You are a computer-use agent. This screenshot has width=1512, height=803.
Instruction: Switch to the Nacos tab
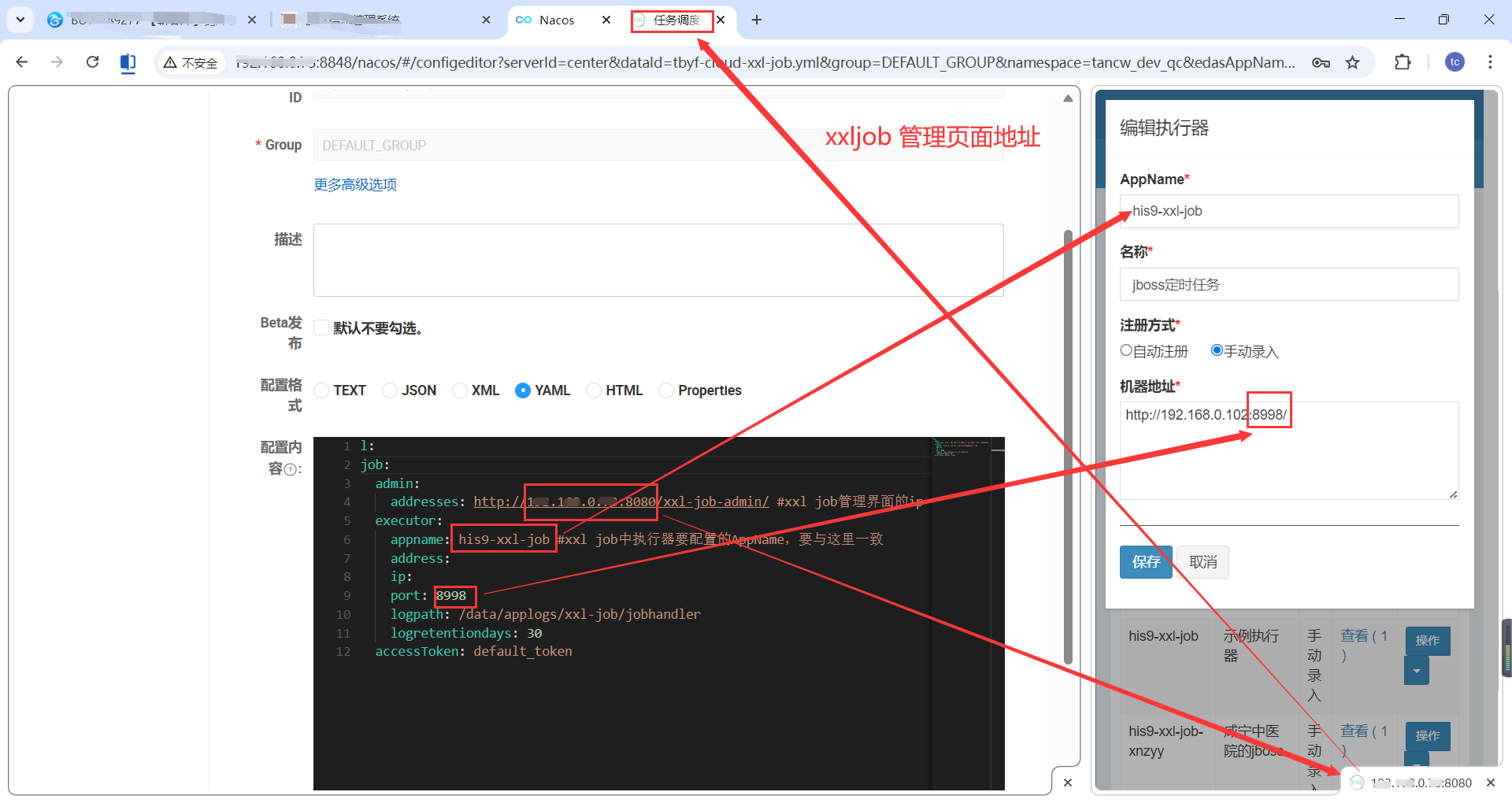[558, 20]
